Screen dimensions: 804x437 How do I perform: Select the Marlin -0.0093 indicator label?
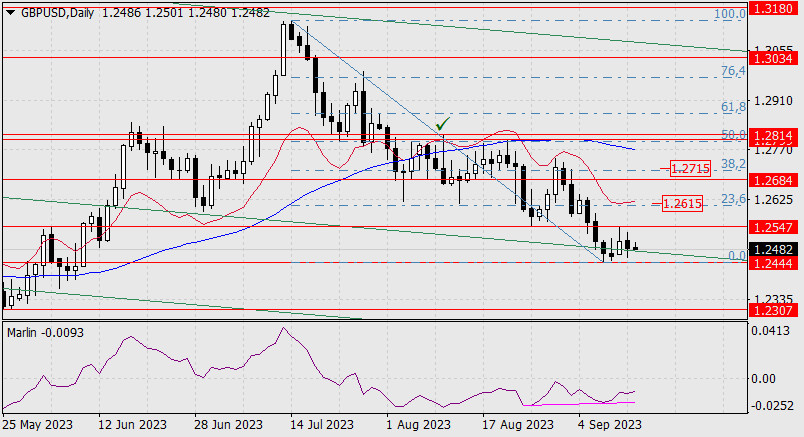point(45,333)
